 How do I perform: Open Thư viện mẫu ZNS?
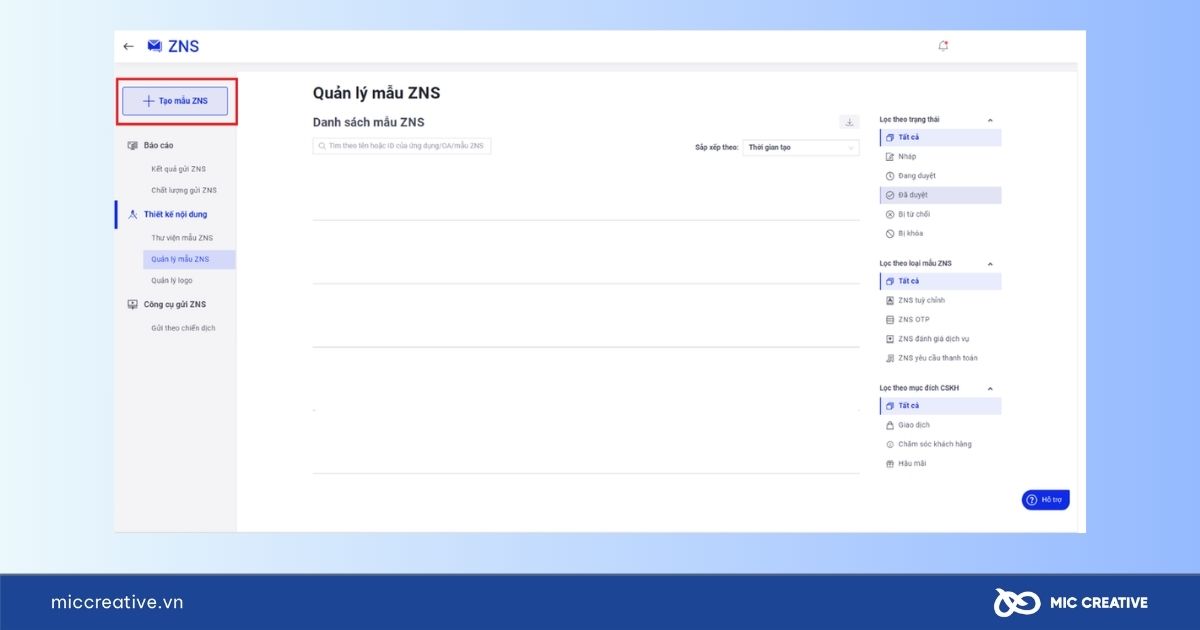point(182,238)
